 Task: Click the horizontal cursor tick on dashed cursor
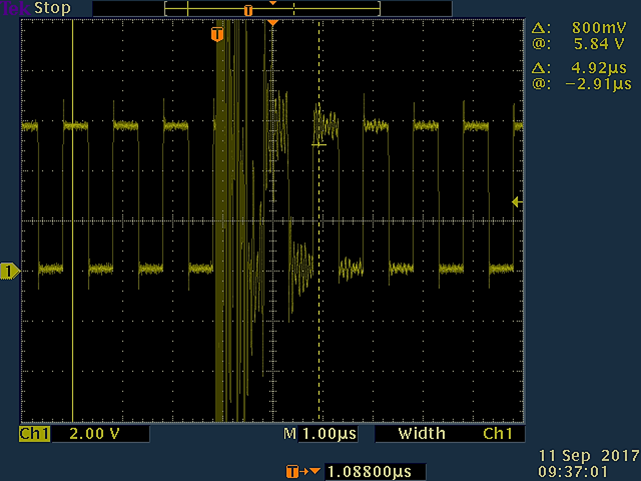[x=319, y=145]
